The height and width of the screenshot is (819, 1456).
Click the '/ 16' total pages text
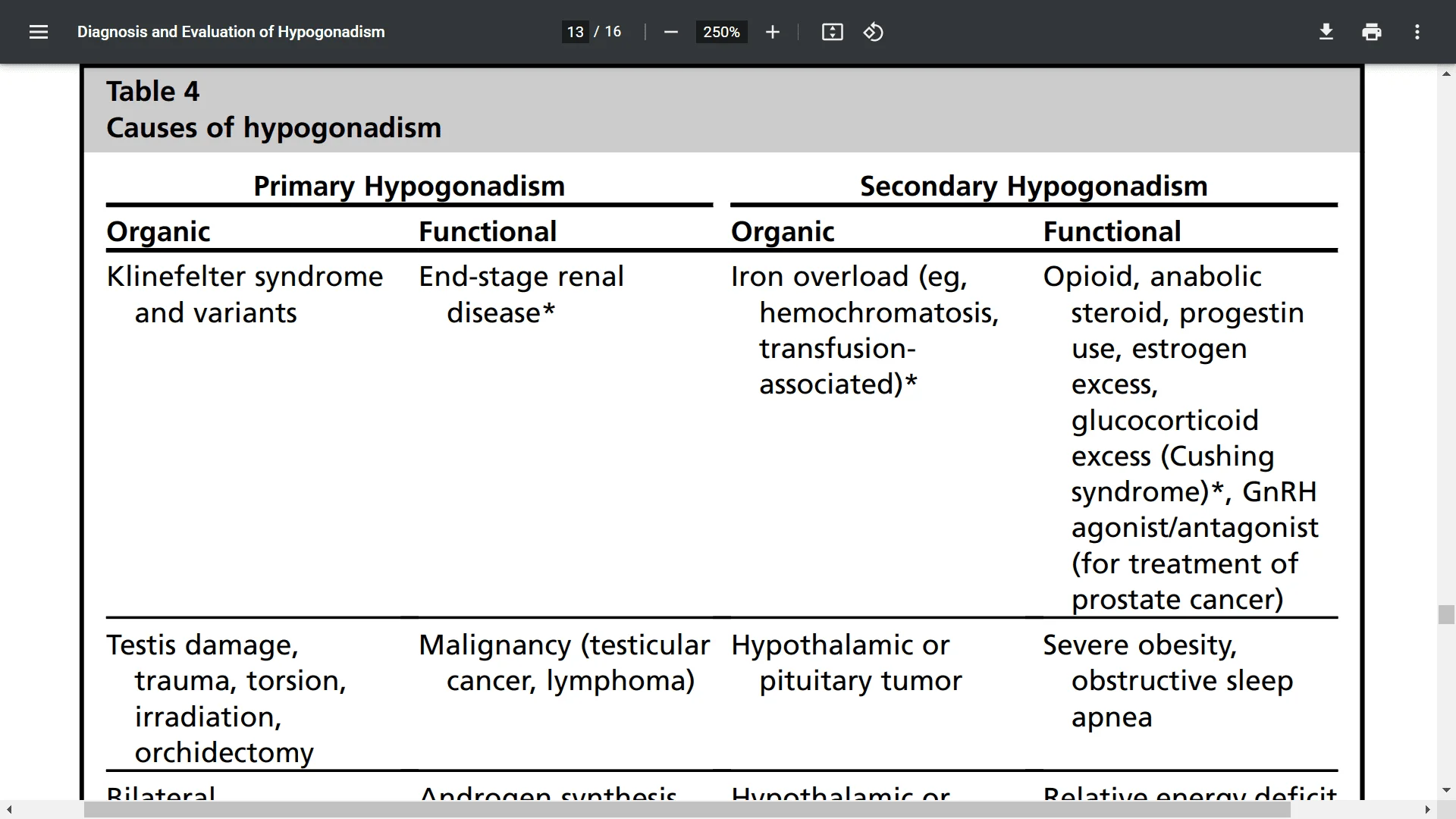click(607, 32)
